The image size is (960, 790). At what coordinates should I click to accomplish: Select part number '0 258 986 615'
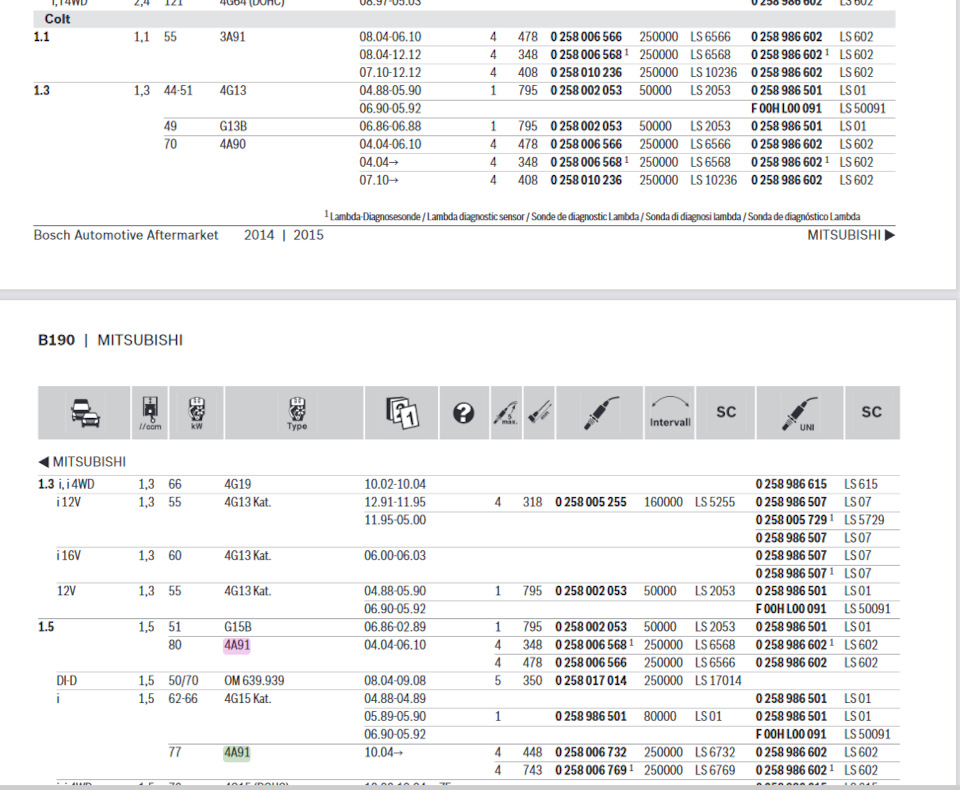coord(791,484)
